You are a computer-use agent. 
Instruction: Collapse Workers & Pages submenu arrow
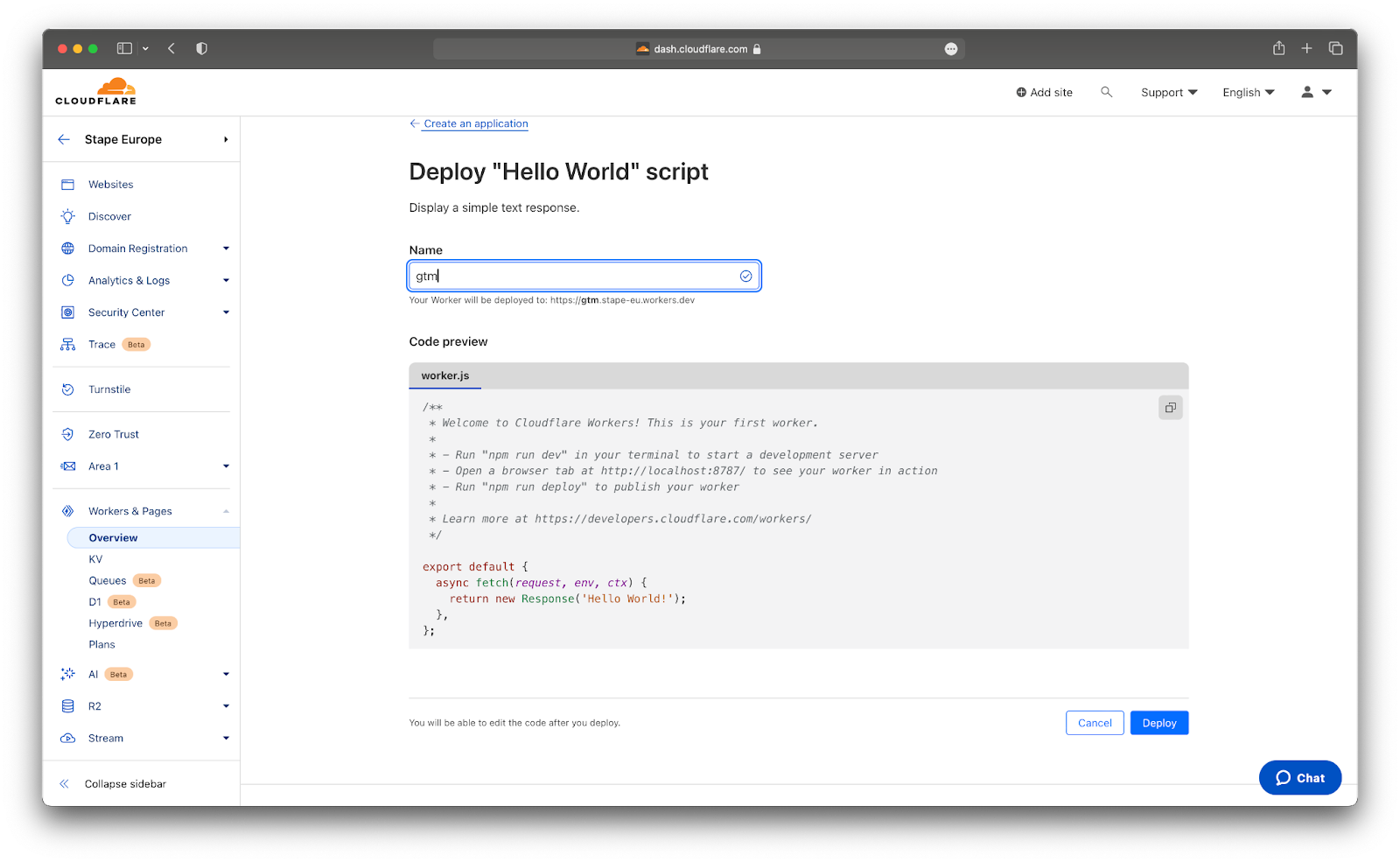click(x=226, y=511)
